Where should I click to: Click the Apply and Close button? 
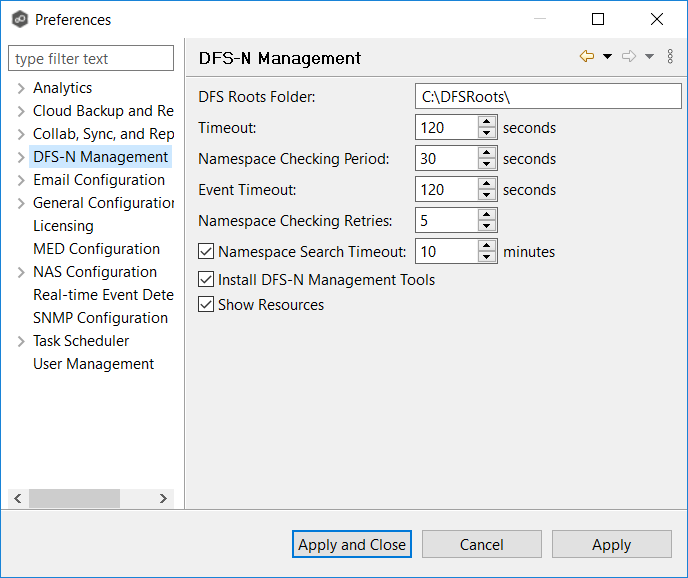coord(352,544)
